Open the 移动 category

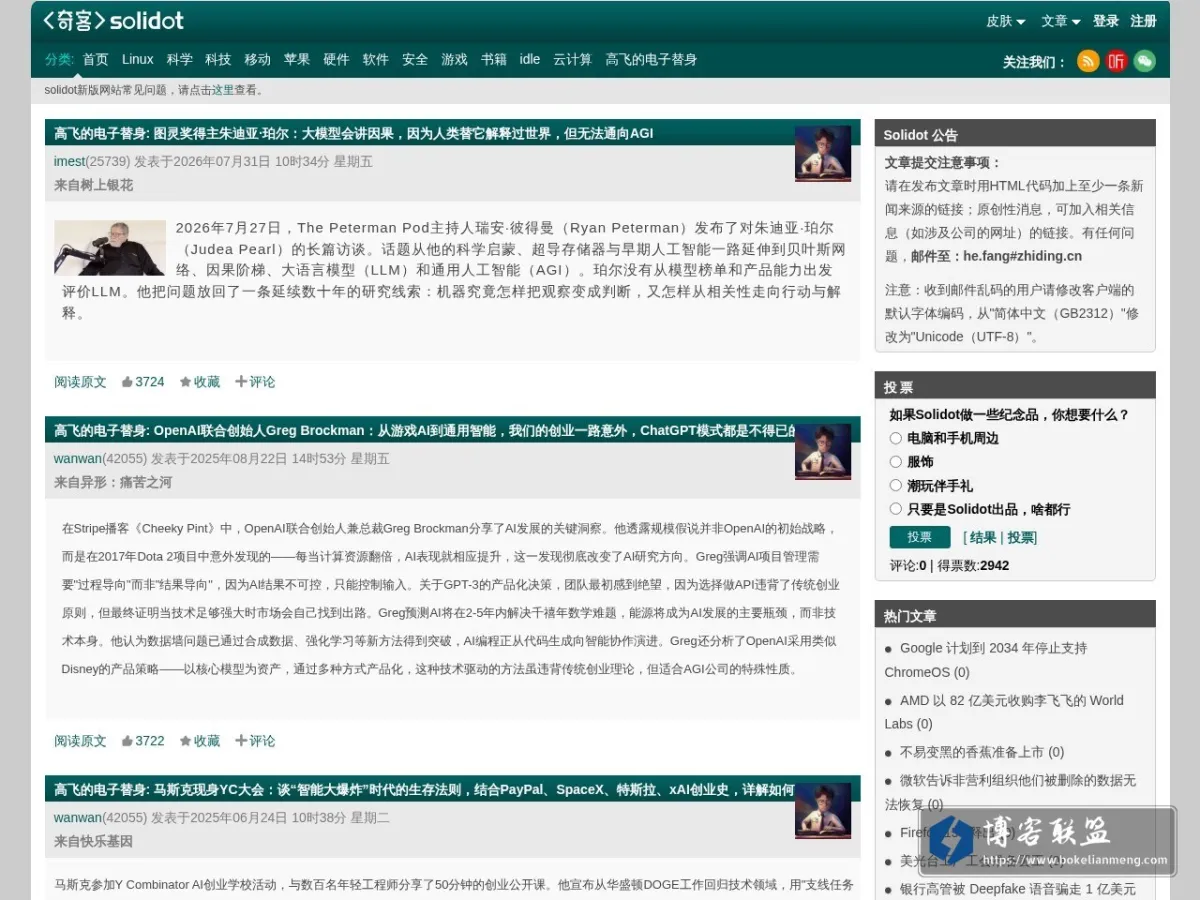tap(258, 59)
